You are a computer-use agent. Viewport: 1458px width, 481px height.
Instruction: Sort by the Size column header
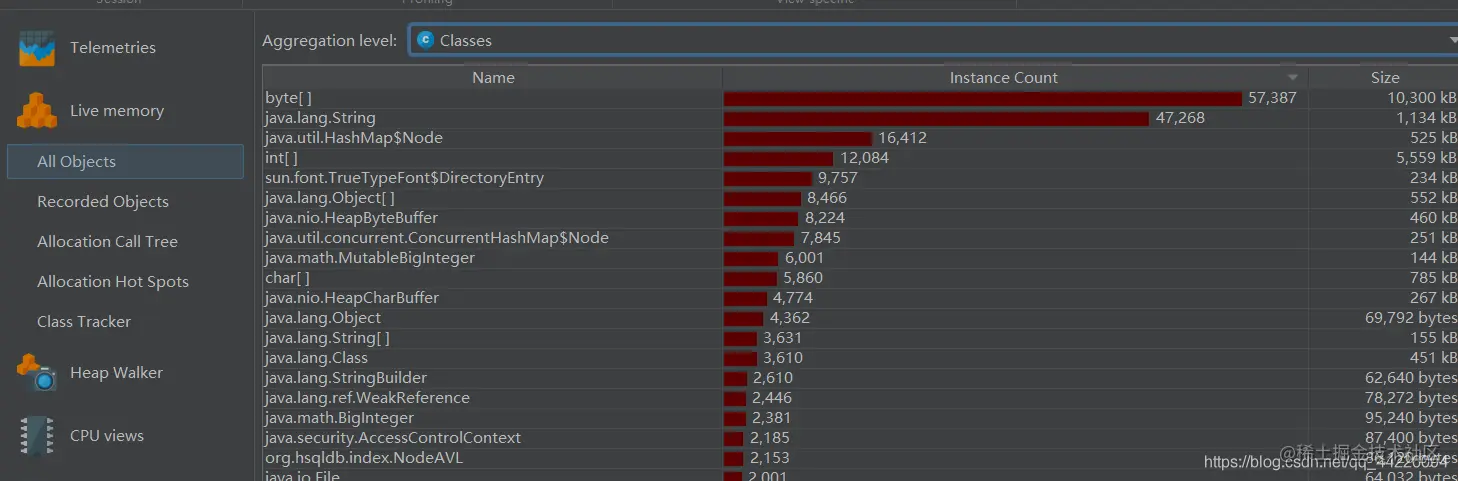(x=1384, y=77)
